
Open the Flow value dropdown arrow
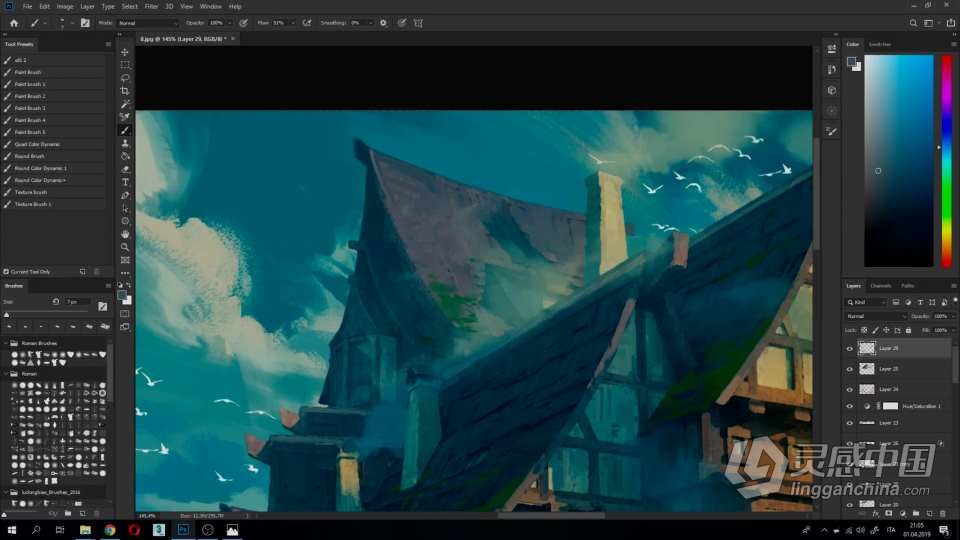tap(293, 23)
